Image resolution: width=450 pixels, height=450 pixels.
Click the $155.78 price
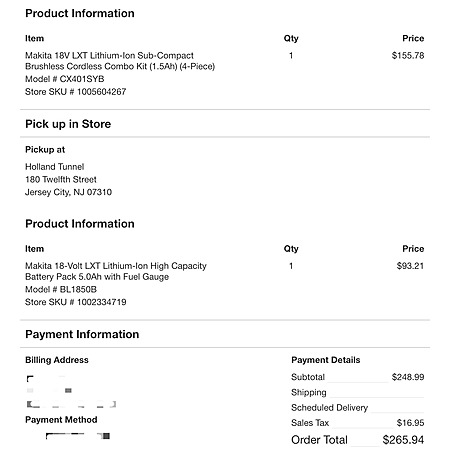click(408, 55)
